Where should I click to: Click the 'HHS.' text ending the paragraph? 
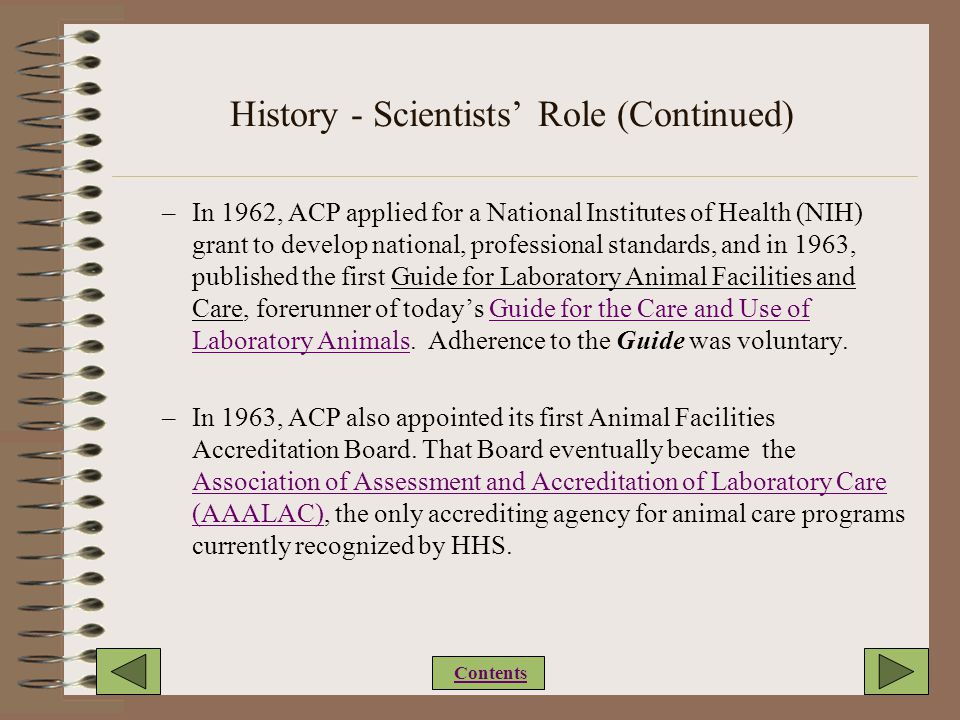coord(481,546)
